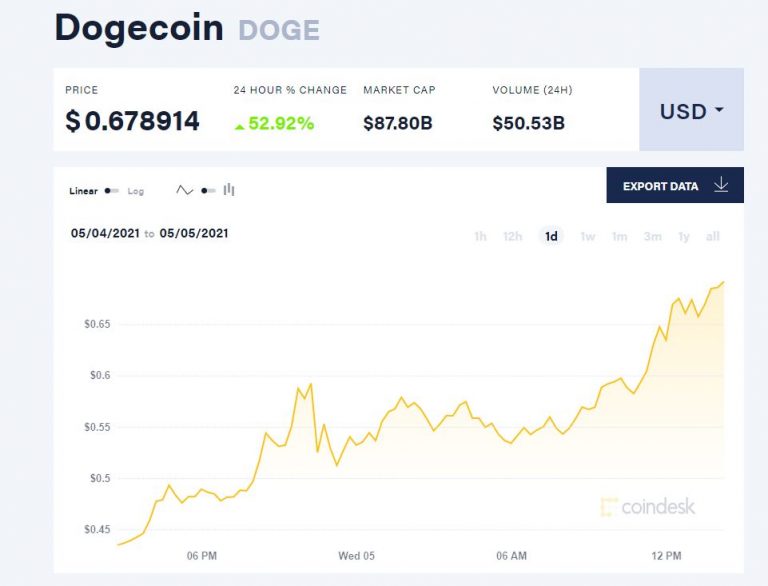Click the green 24-hour change arrow
Image resolution: width=768 pixels, height=586 pixels.
click(x=240, y=125)
